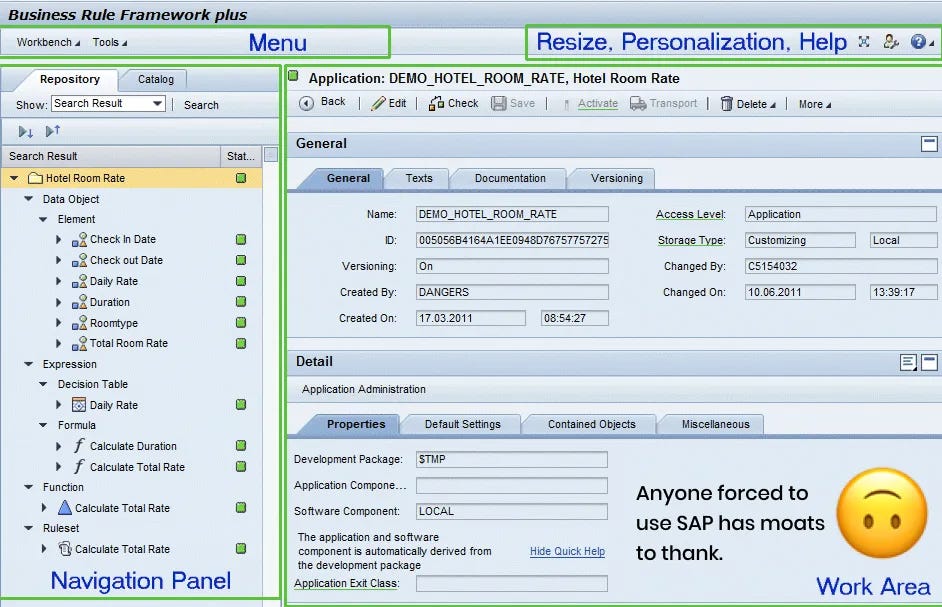Click the Development Package field
The image size is (942, 607).
(x=511, y=459)
